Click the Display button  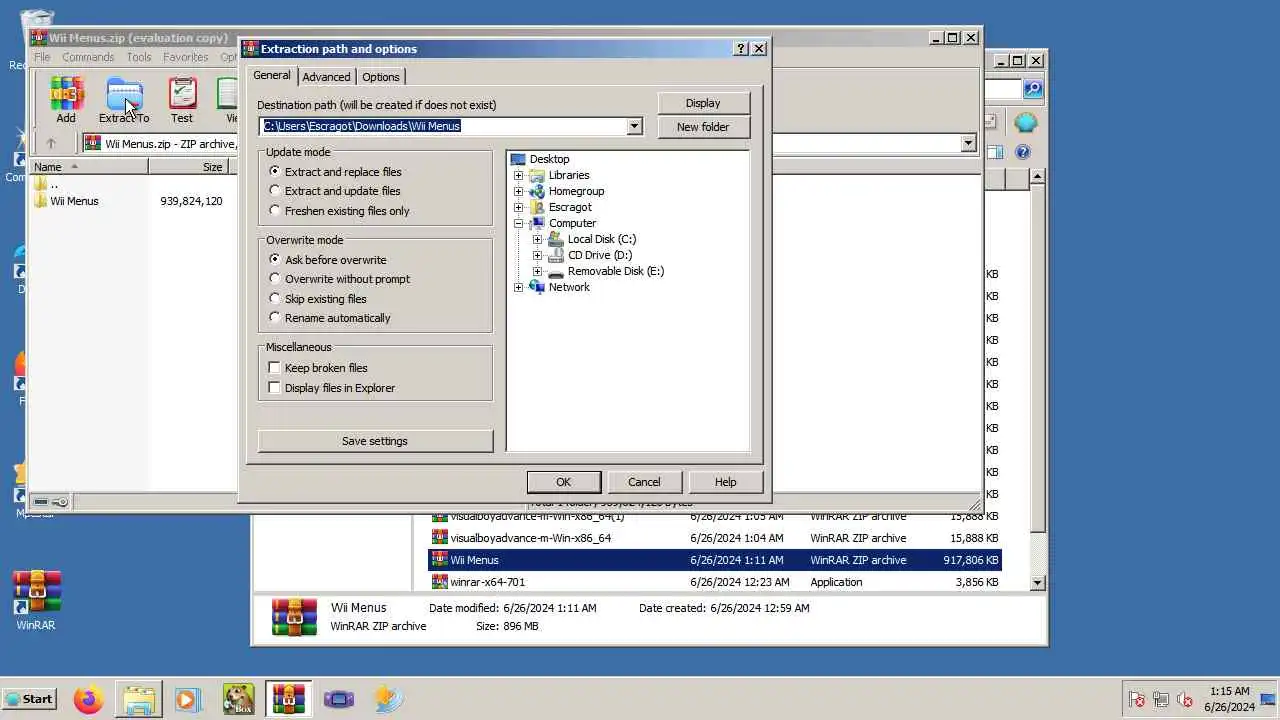click(703, 103)
